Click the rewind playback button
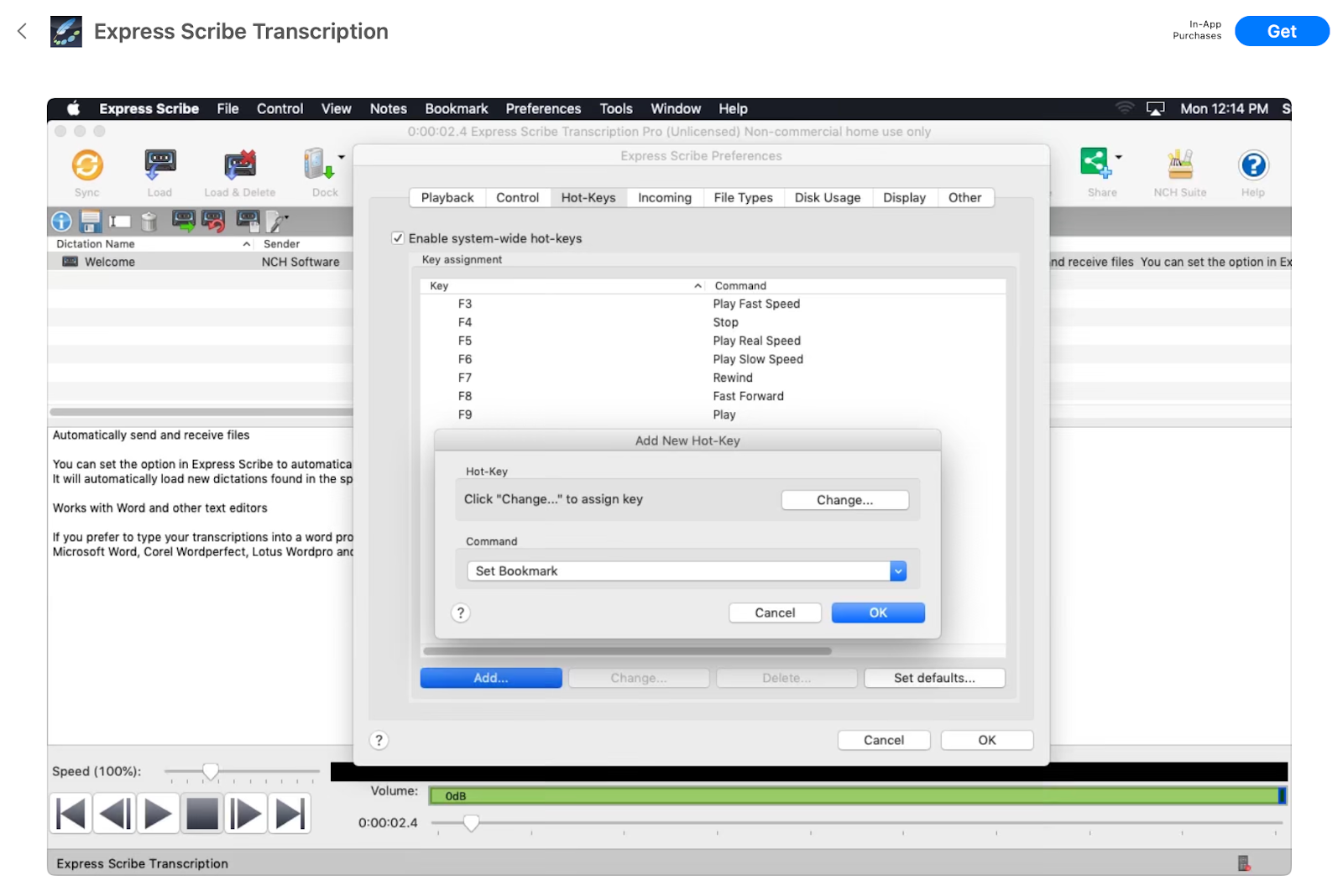This screenshot has width=1343, height=896. (115, 814)
